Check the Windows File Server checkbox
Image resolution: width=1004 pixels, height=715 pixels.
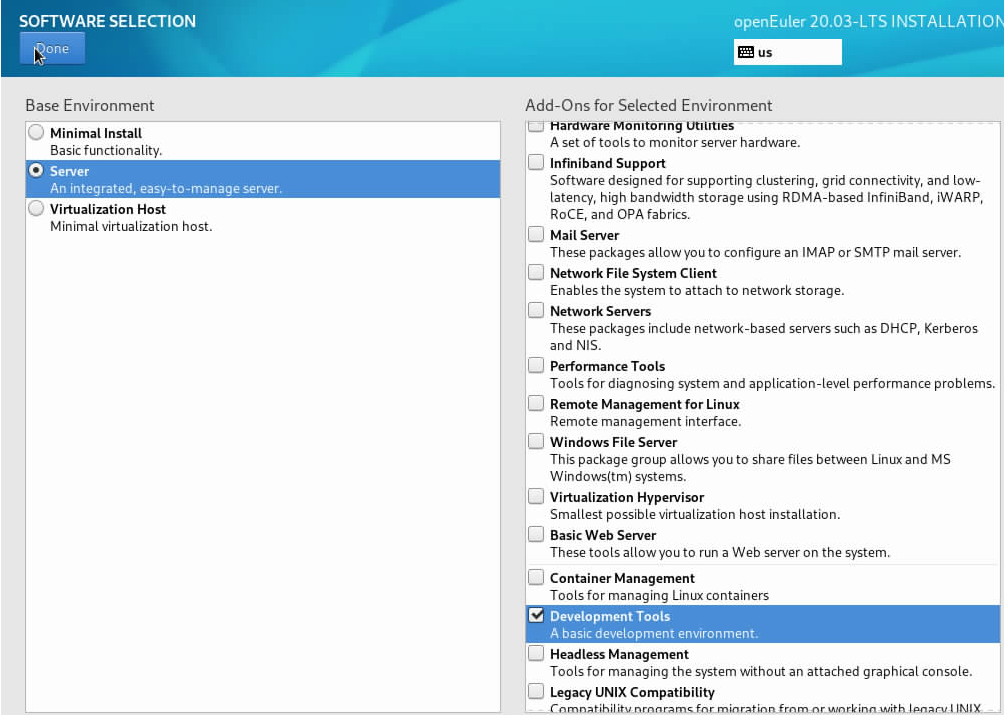tap(536, 441)
